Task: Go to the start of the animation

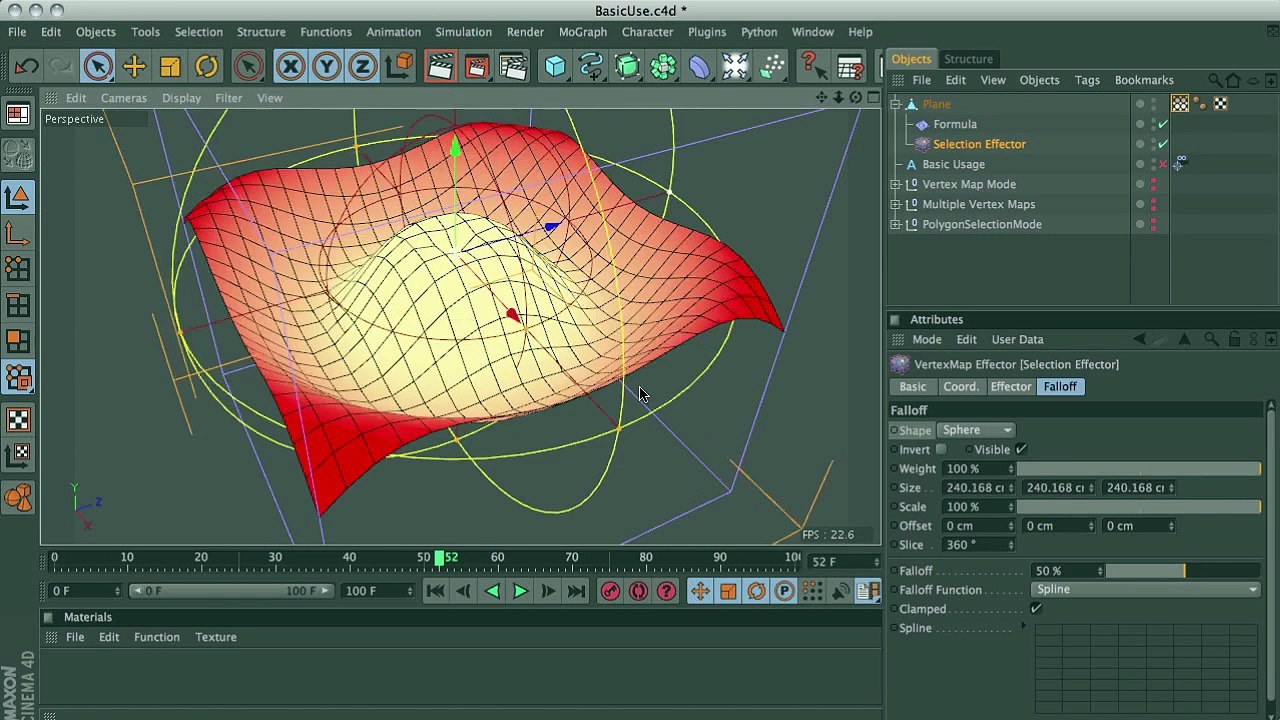Action: click(x=435, y=591)
